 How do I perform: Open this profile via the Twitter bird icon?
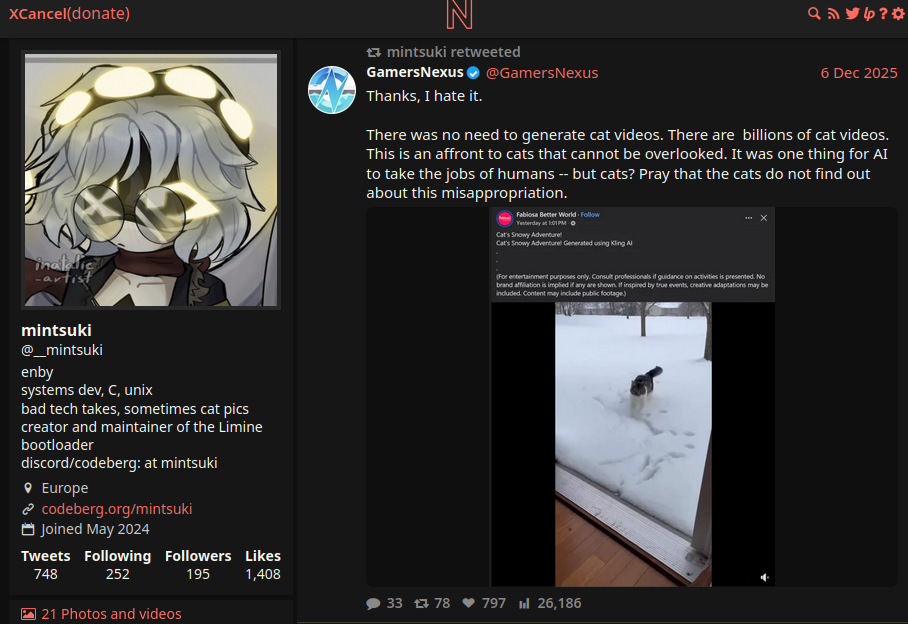852,13
